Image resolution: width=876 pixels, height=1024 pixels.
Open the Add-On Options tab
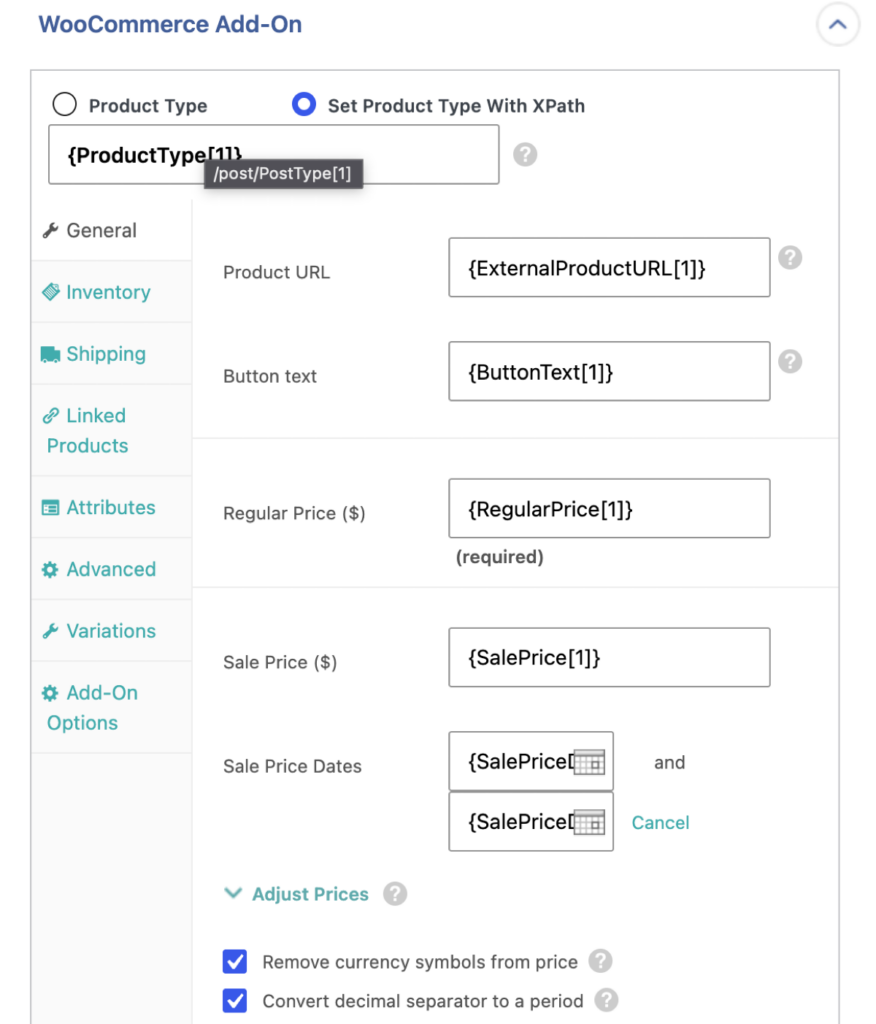(x=112, y=707)
